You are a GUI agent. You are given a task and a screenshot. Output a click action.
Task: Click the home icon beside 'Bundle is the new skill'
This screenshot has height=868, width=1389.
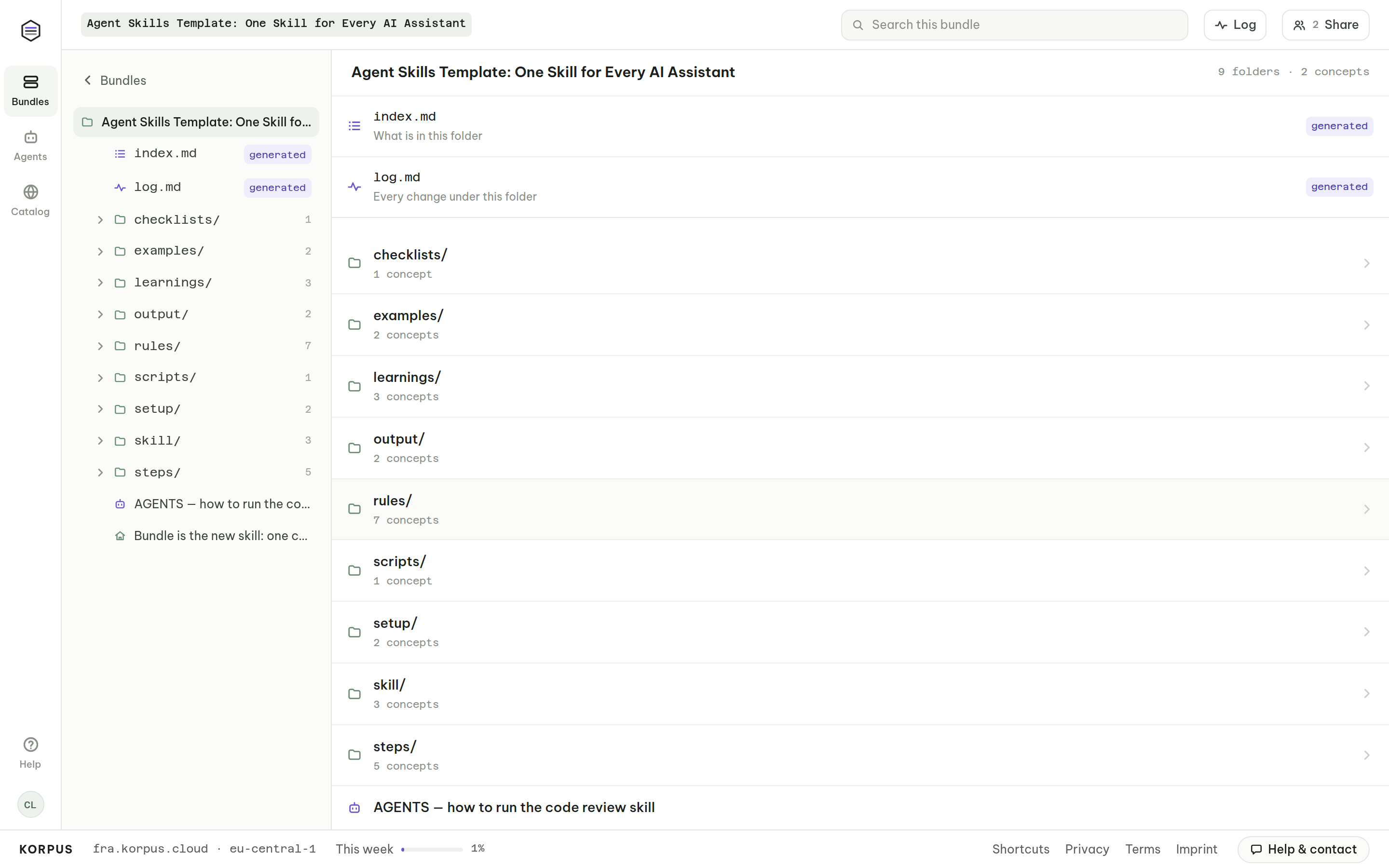[120, 536]
